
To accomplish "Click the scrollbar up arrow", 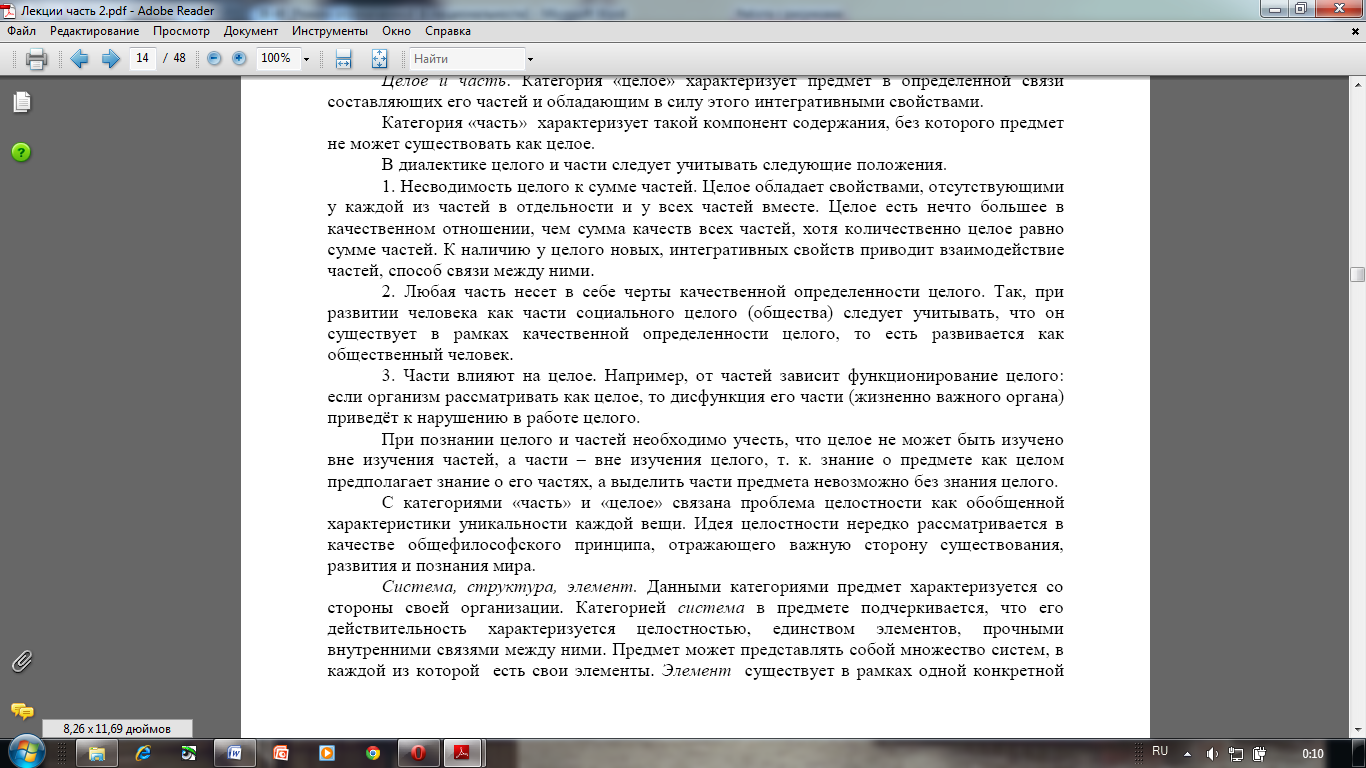I will point(1357,83).
